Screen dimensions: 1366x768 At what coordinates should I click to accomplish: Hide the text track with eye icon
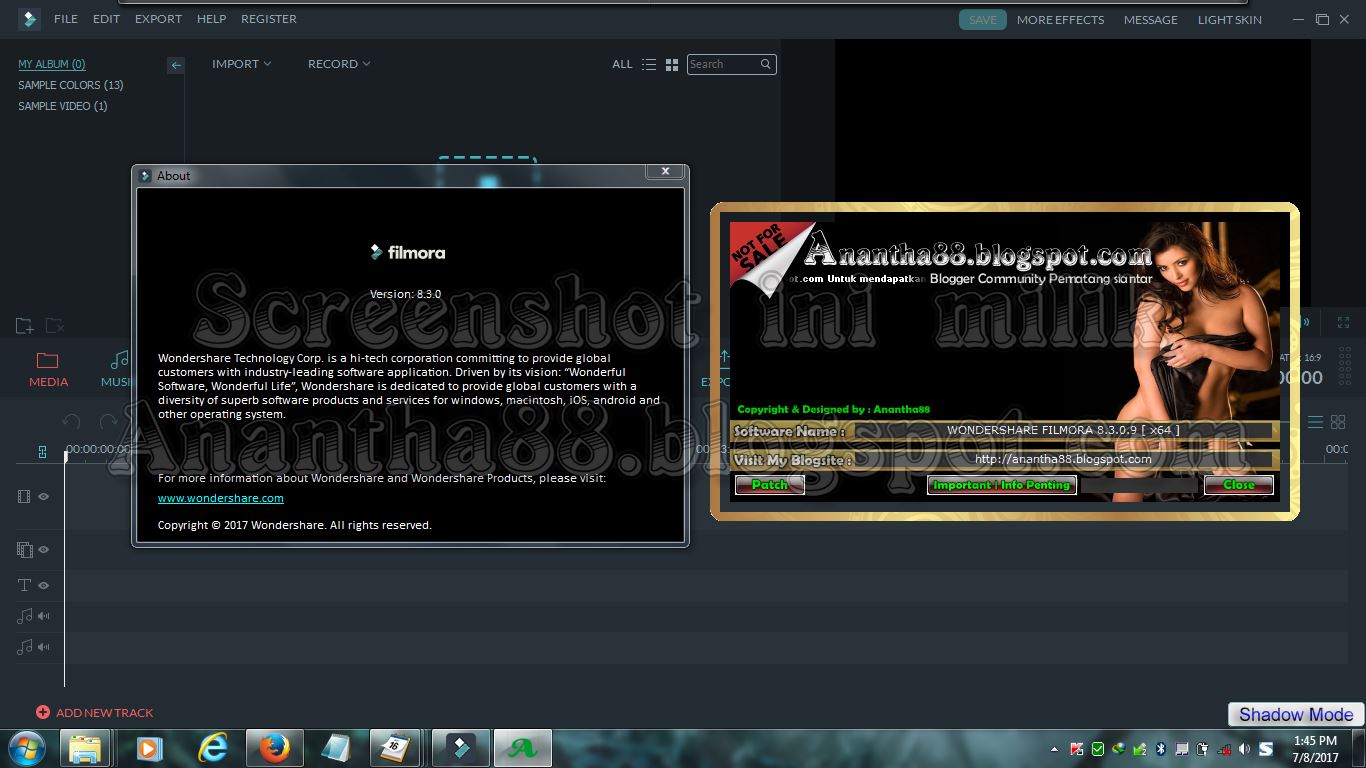[x=44, y=585]
